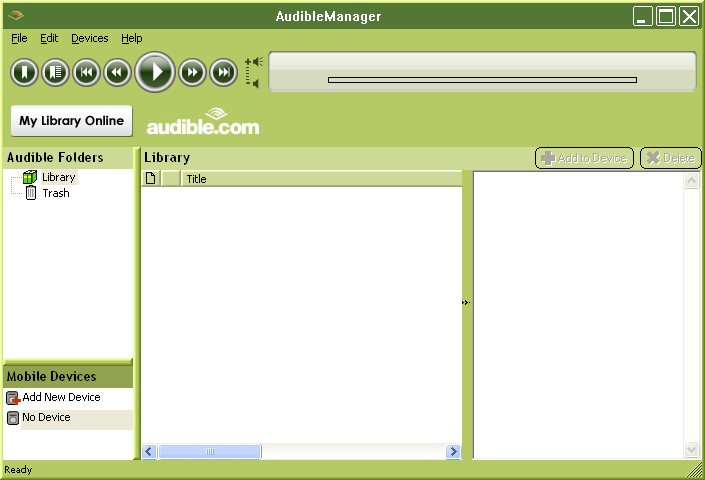Click the rewind button
705x480 pixels.
[x=117, y=72]
